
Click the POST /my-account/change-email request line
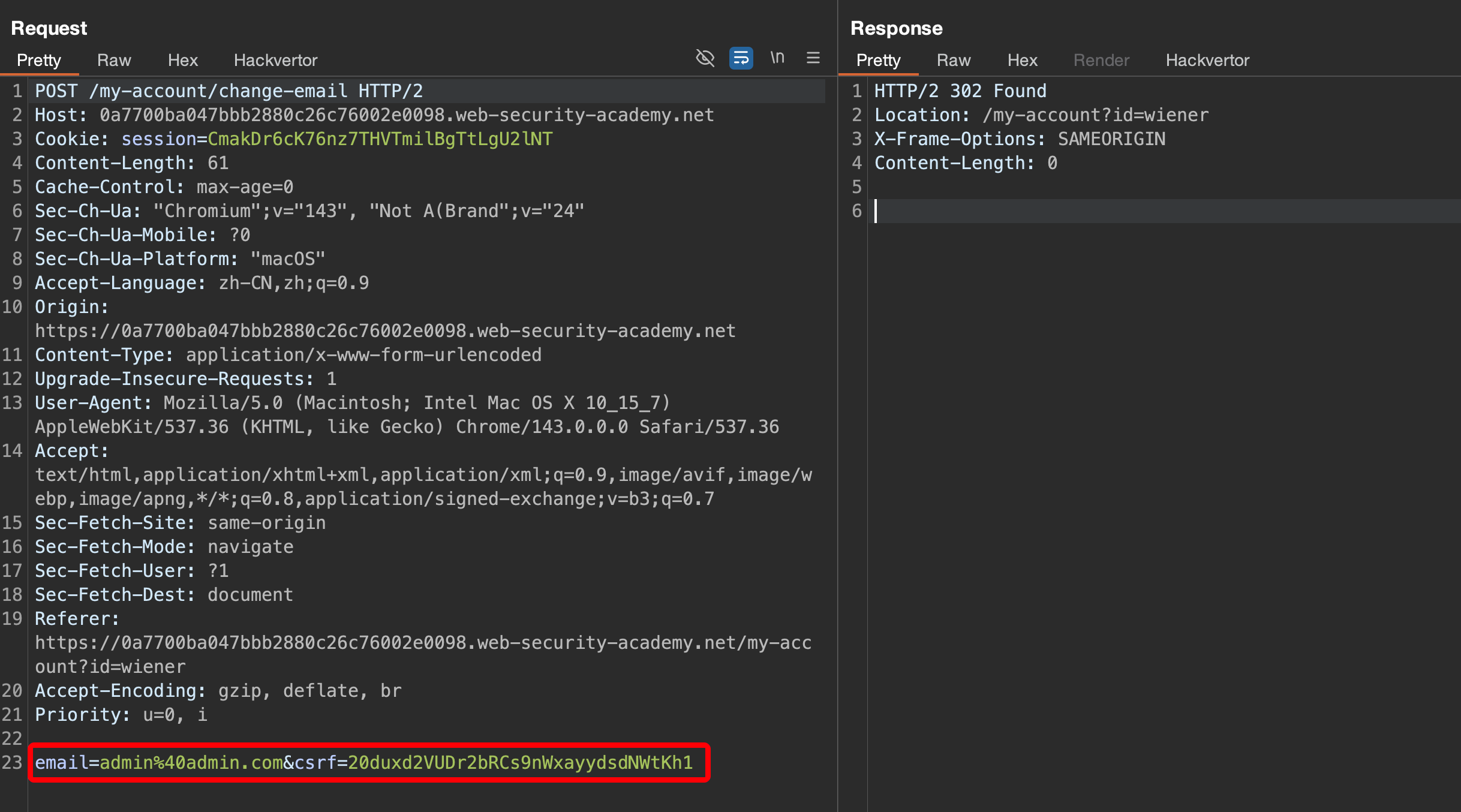coord(229,91)
